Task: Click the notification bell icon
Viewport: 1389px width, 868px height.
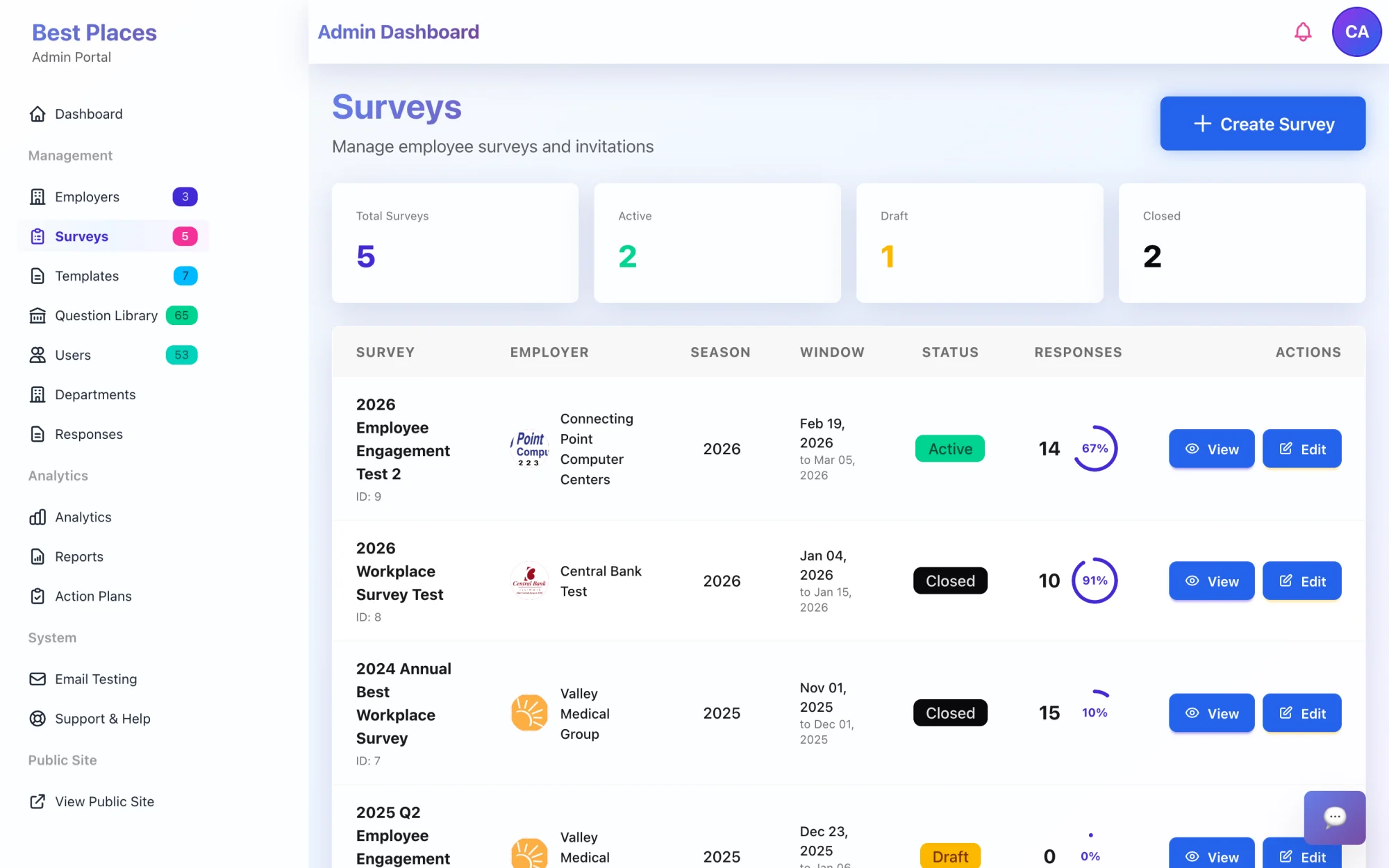Action: coord(1303,32)
